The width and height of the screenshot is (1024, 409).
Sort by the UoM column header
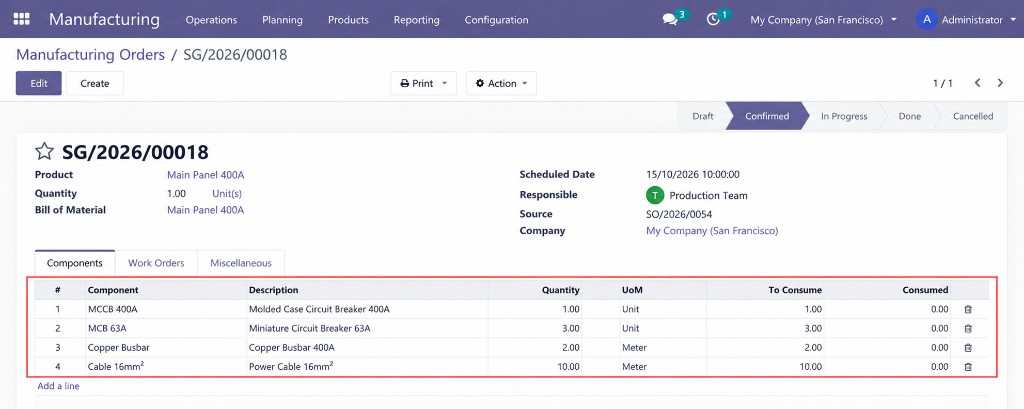tap(633, 290)
